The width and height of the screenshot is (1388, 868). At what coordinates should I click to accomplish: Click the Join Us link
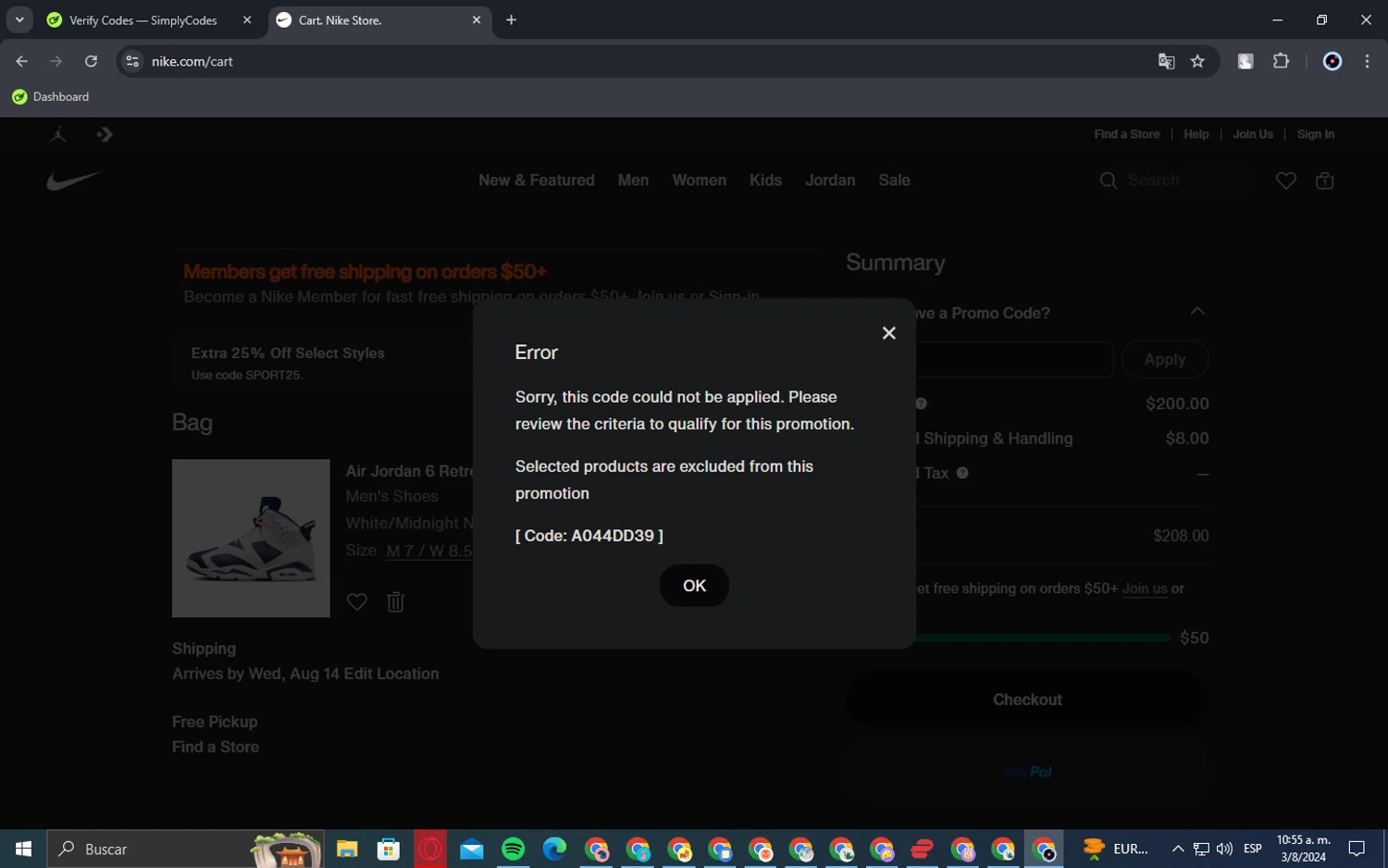pos(1252,134)
